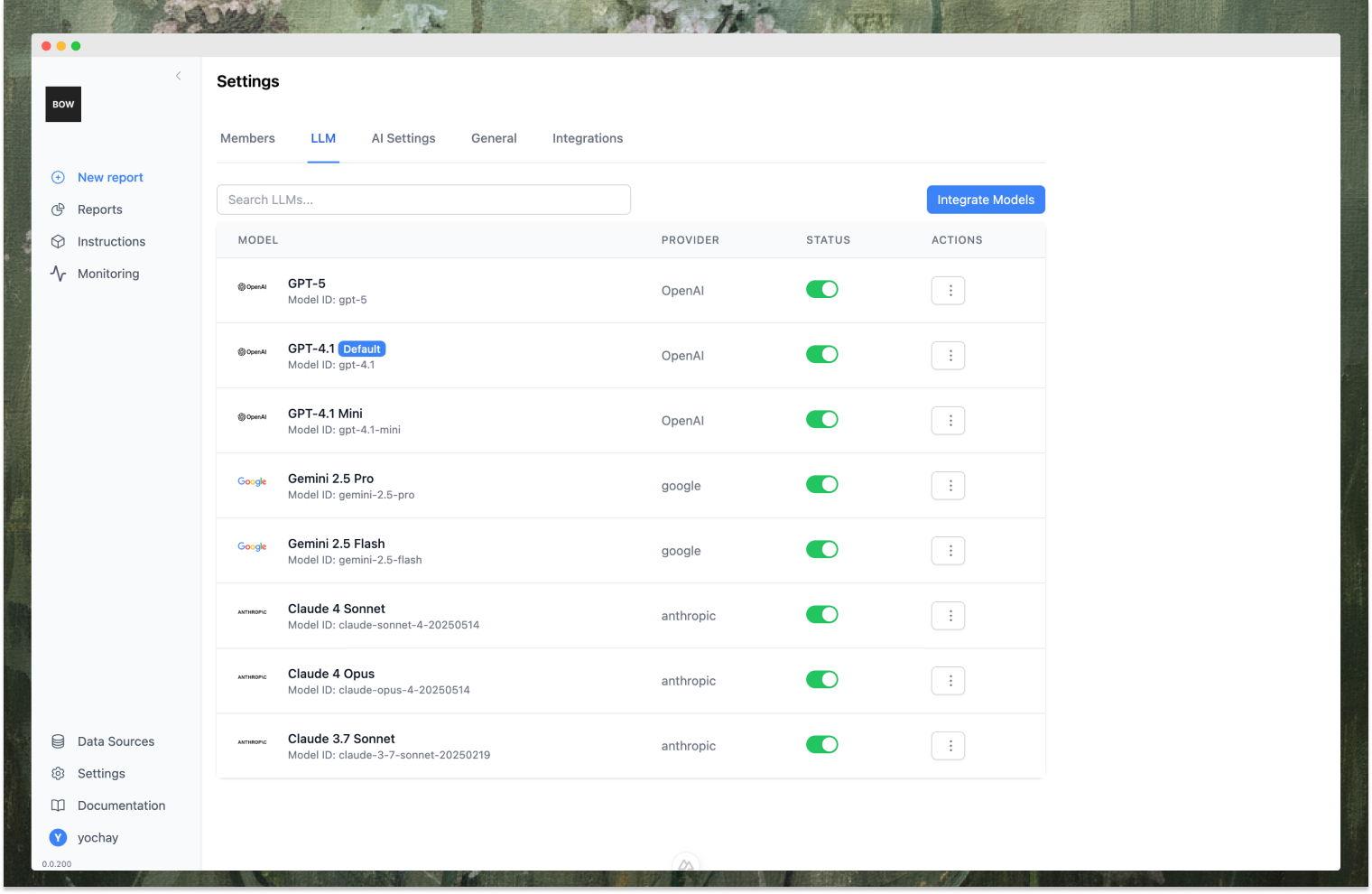Show actions for Claude 4 Sonnet

(949, 616)
